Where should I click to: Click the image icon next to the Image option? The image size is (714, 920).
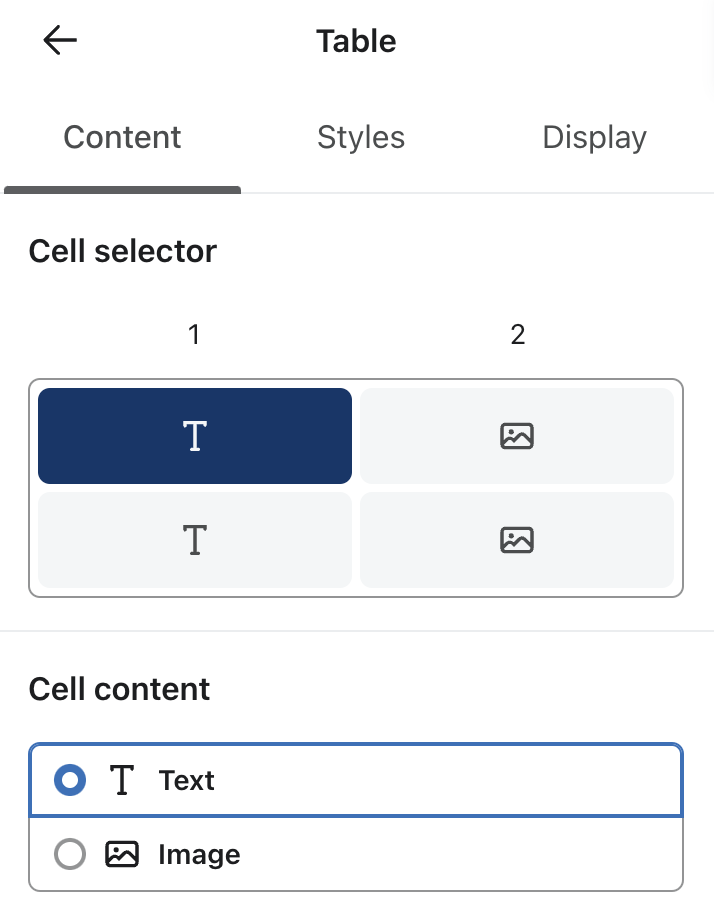pyautogui.click(x=121, y=854)
